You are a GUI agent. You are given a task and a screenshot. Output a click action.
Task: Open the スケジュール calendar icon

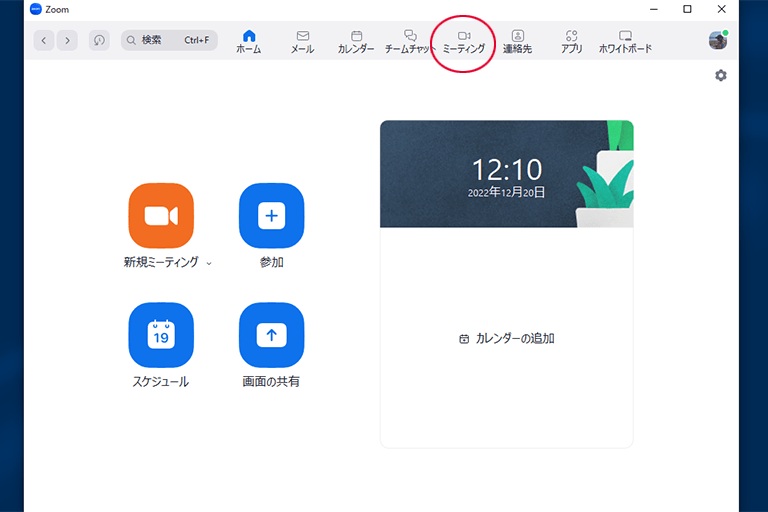click(161, 335)
